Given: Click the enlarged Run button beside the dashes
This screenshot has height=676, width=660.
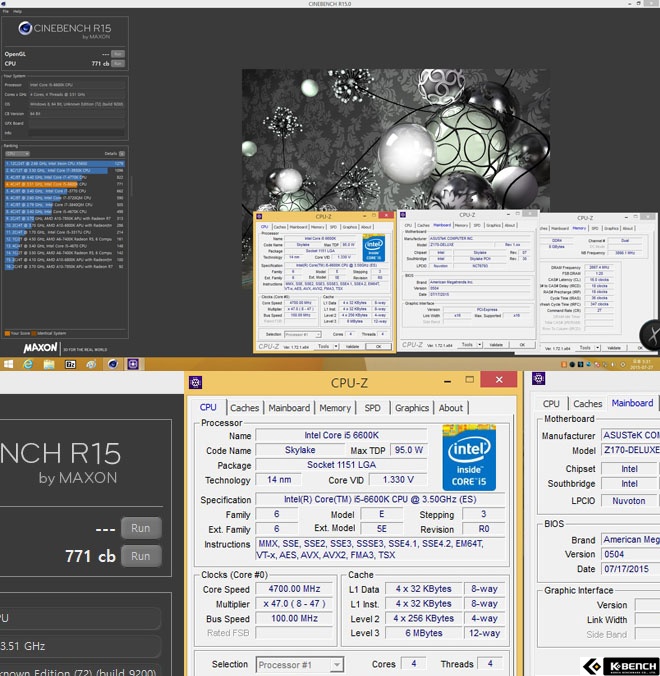Looking at the screenshot, I should tap(141, 528).
